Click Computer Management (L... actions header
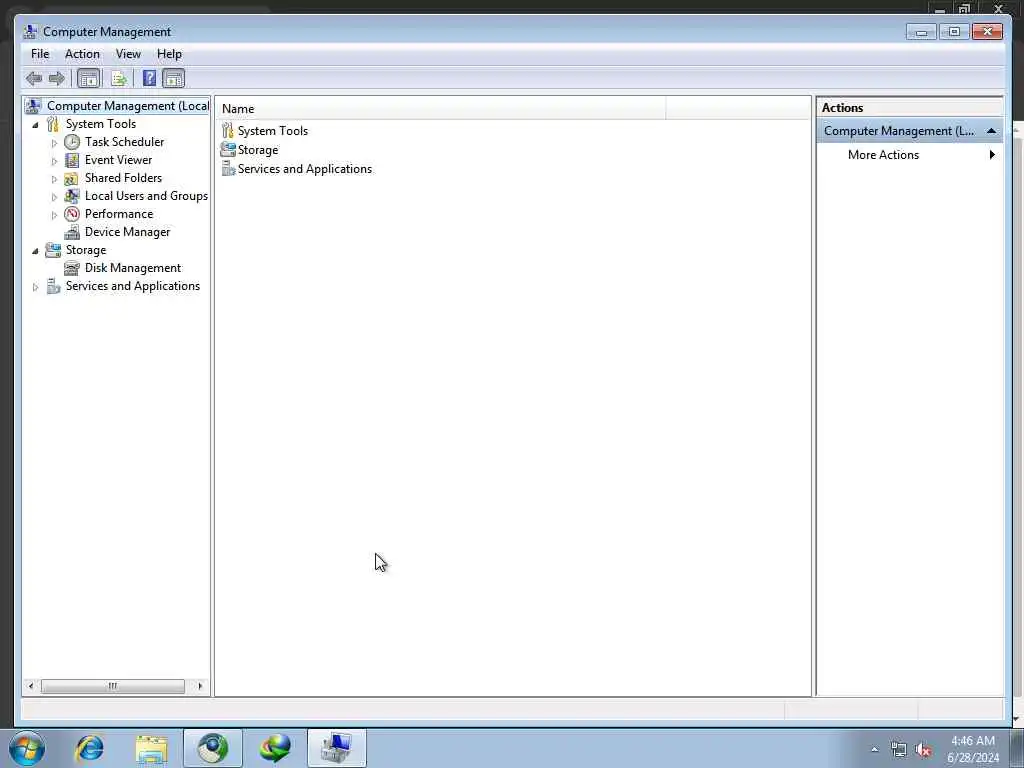The width and height of the screenshot is (1024, 768). pyautogui.click(x=910, y=131)
